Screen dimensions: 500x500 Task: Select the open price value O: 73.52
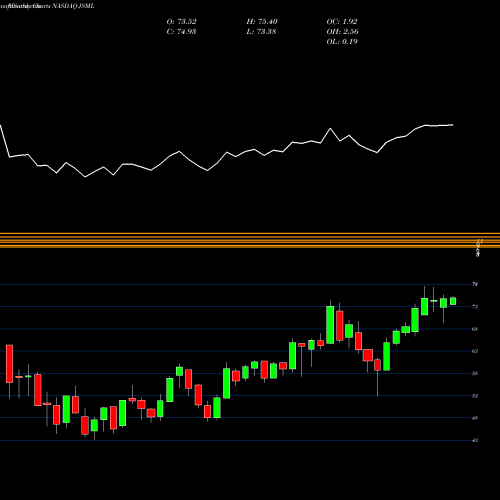pos(181,22)
